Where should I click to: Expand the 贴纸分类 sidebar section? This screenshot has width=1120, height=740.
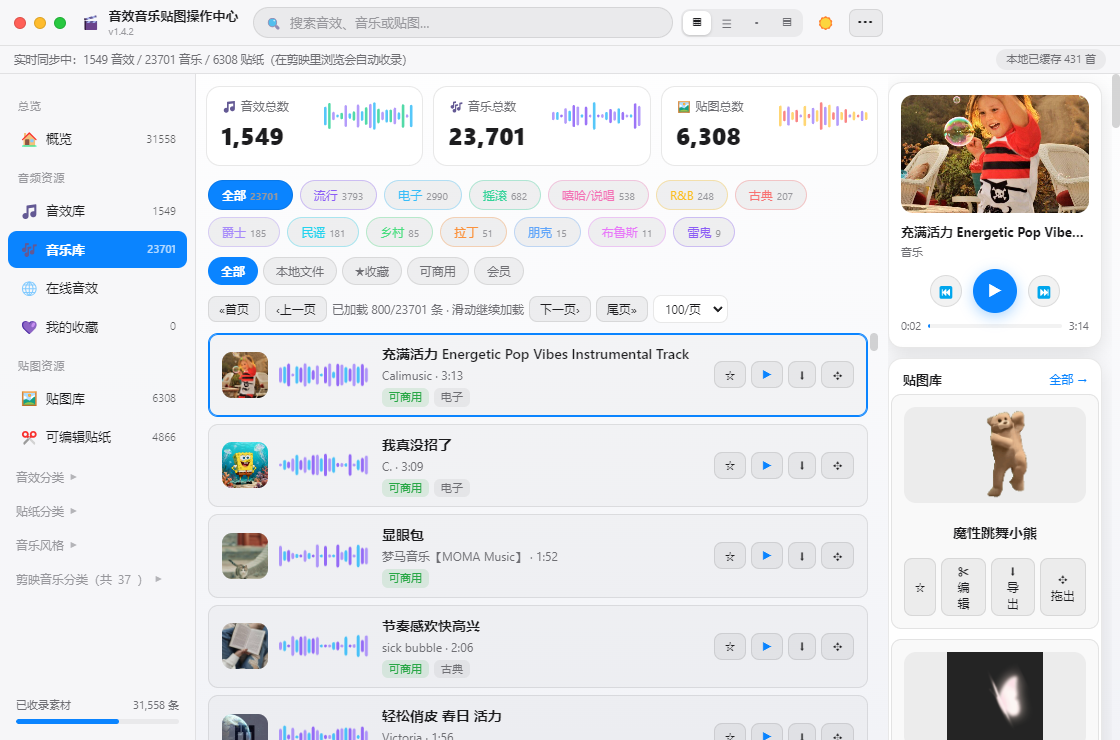tap(46, 511)
